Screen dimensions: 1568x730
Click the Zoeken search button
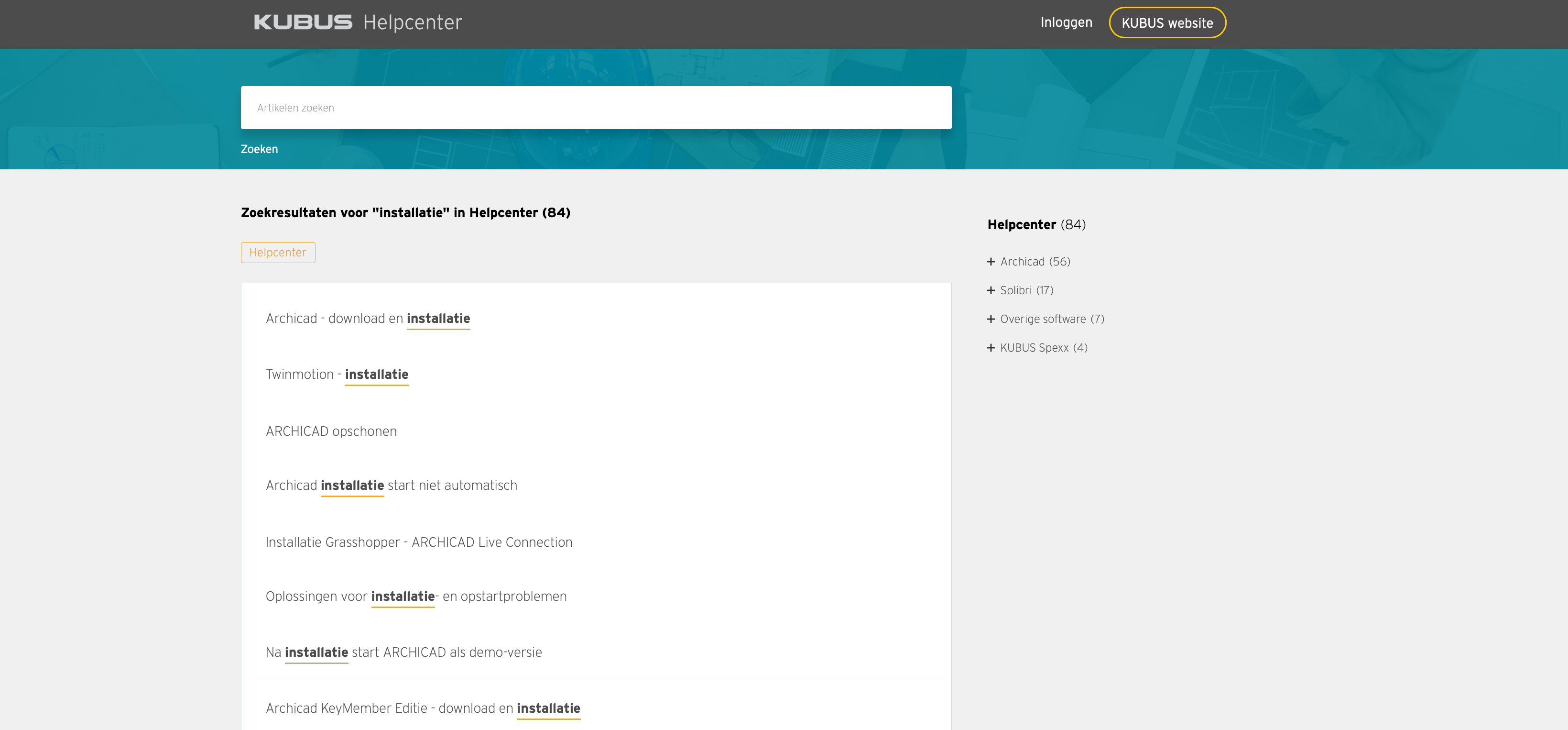pos(259,149)
